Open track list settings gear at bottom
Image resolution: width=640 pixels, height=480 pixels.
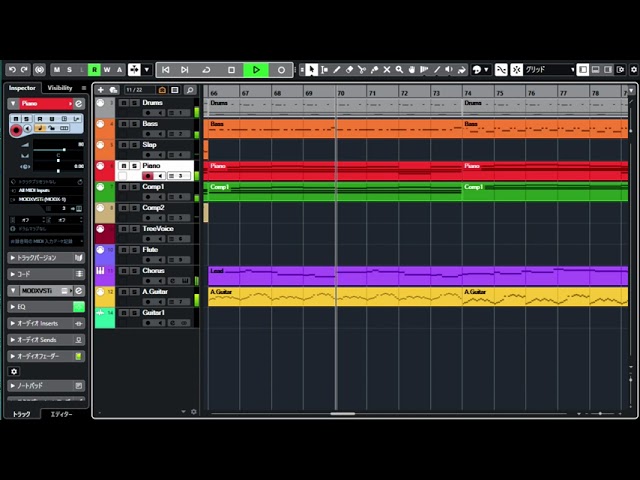(x=193, y=412)
